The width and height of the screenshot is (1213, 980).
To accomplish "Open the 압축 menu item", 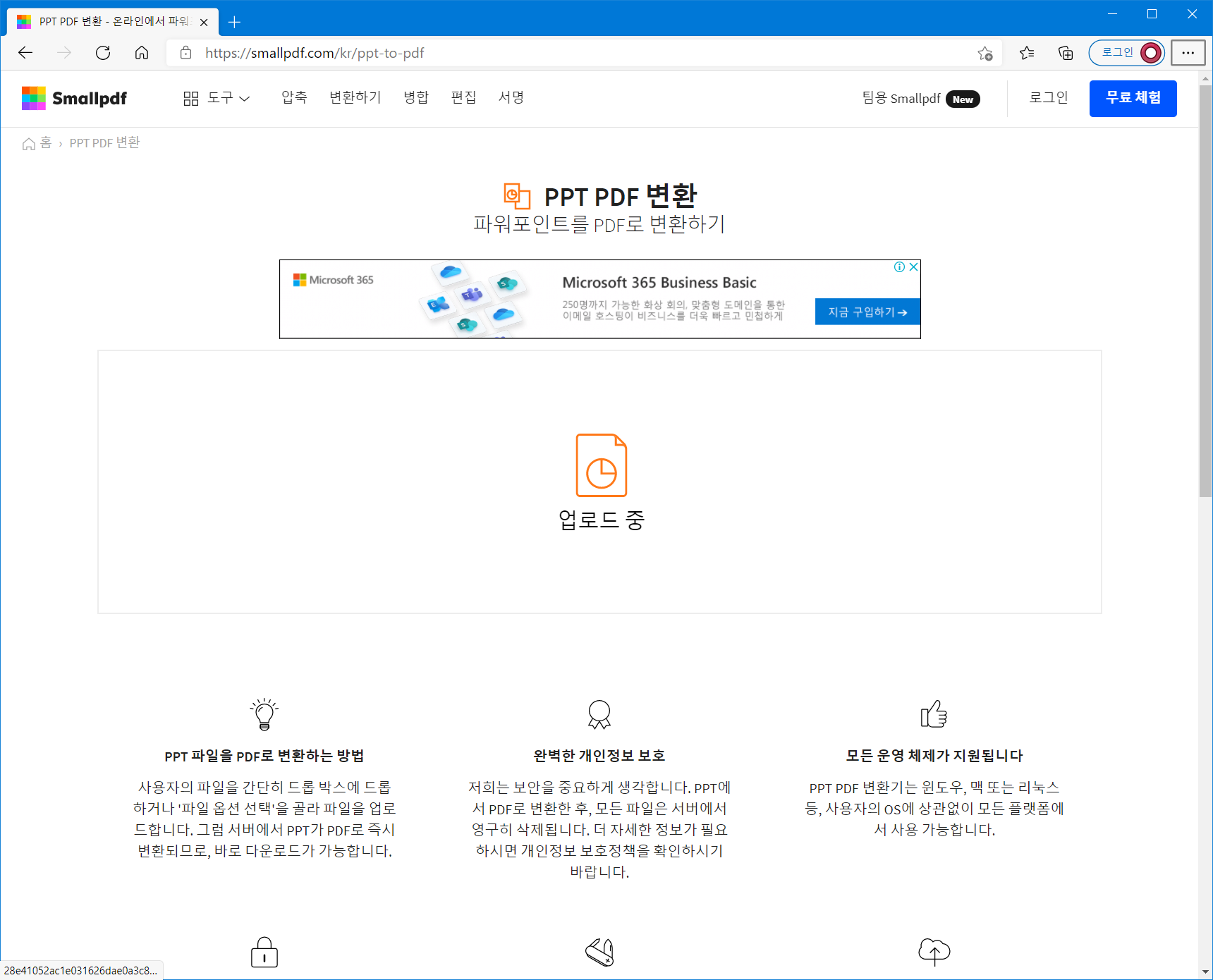I will [x=294, y=97].
